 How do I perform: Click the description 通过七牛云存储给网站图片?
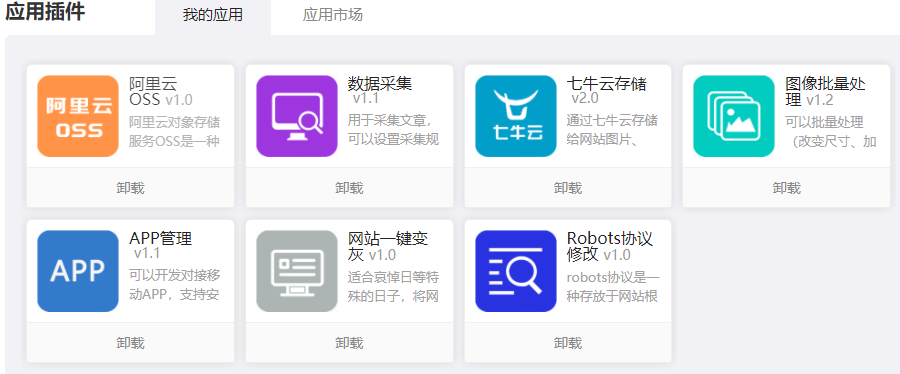click(612, 130)
